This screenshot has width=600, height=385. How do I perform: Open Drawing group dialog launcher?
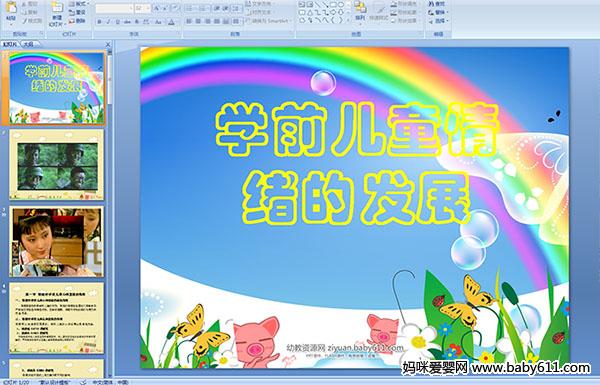[419, 34]
